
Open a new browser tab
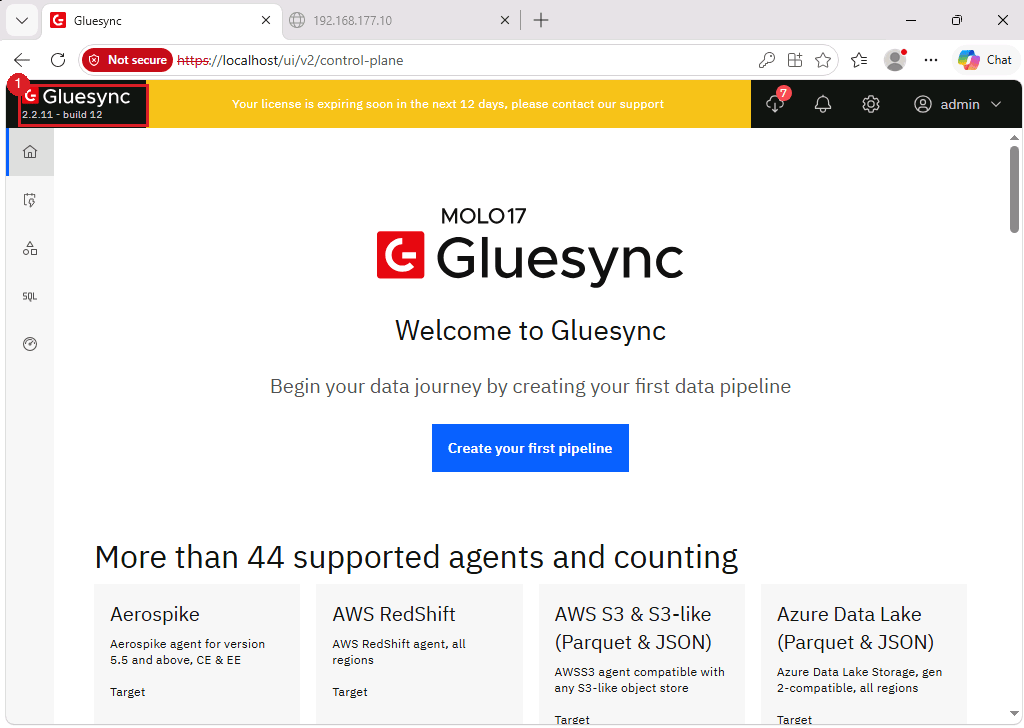[541, 20]
